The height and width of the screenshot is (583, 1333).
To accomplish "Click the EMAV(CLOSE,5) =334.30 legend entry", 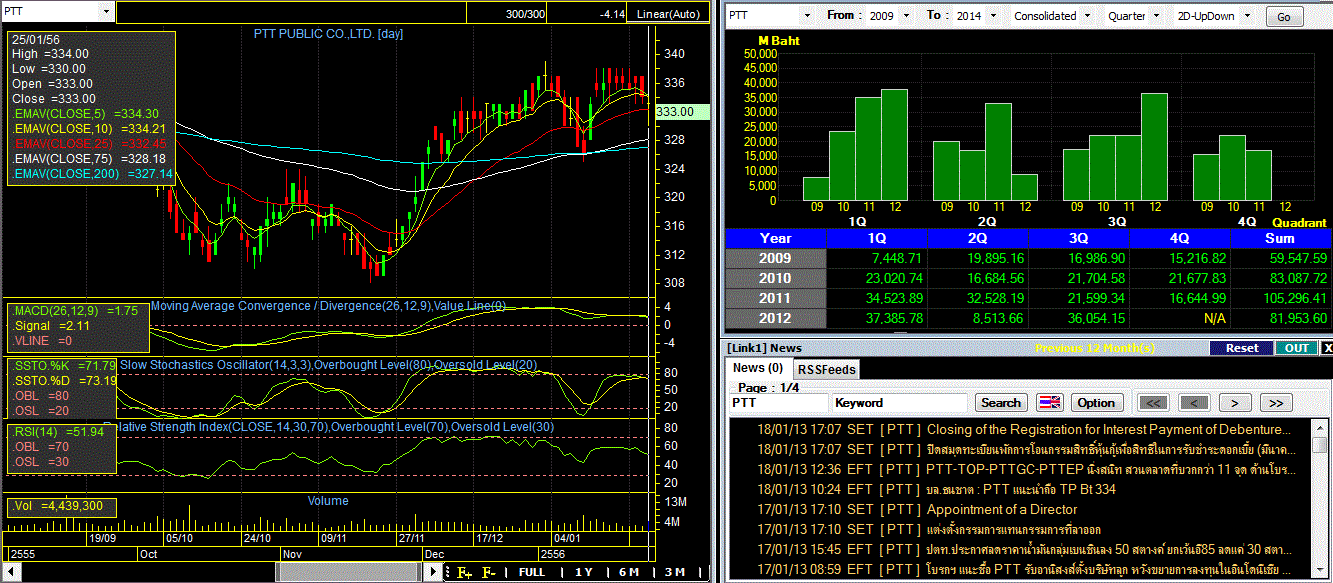I will tap(85, 114).
